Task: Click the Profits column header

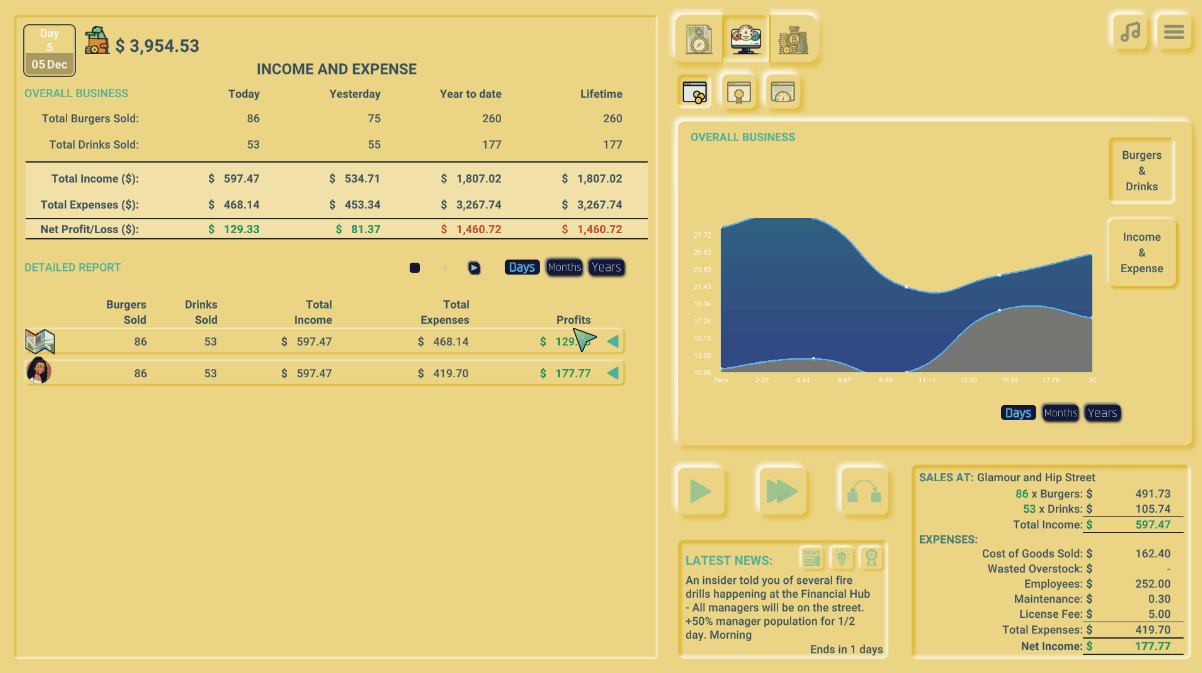Action: [573, 320]
